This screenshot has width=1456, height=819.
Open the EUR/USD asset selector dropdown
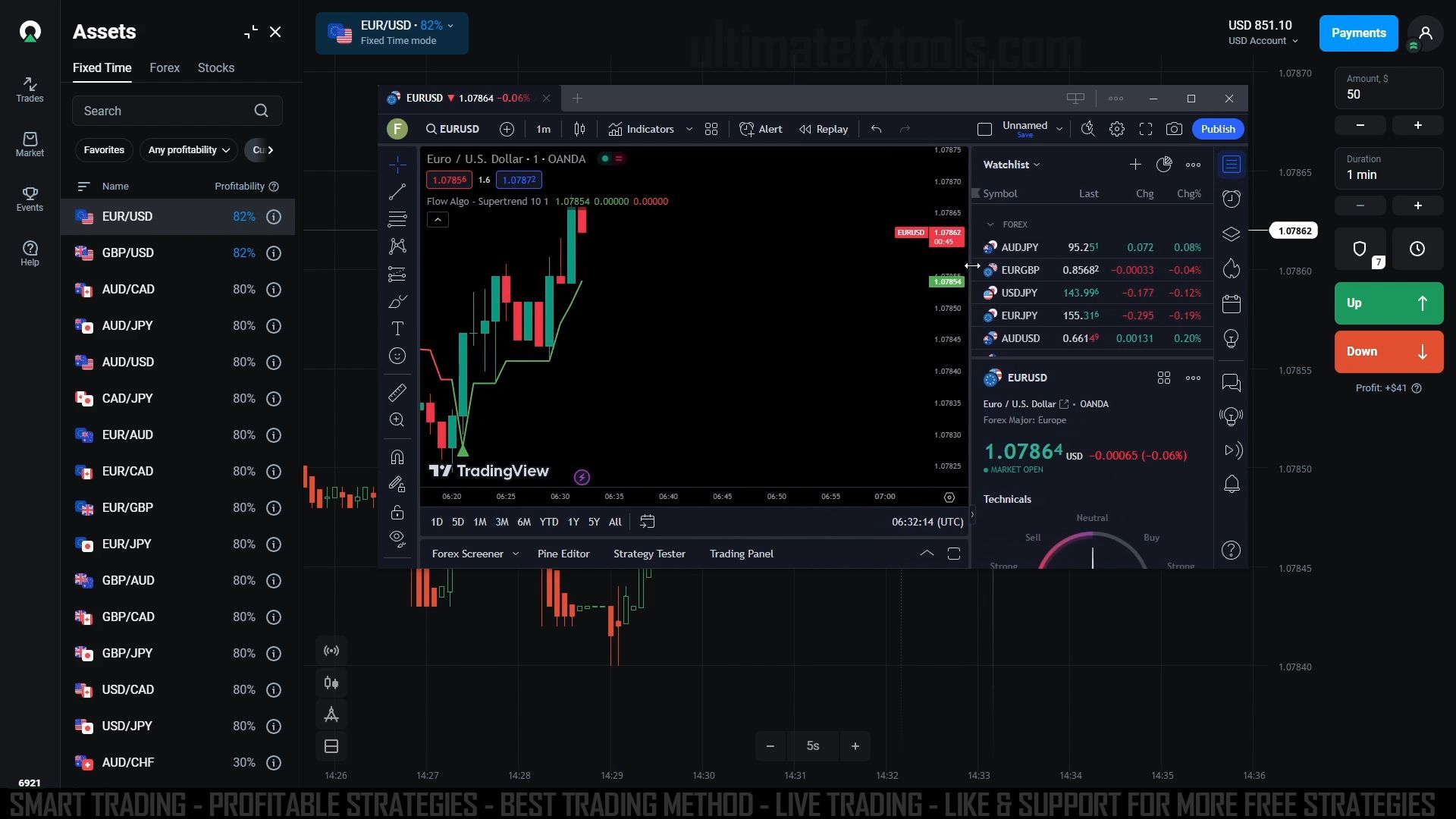[x=392, y=33]
